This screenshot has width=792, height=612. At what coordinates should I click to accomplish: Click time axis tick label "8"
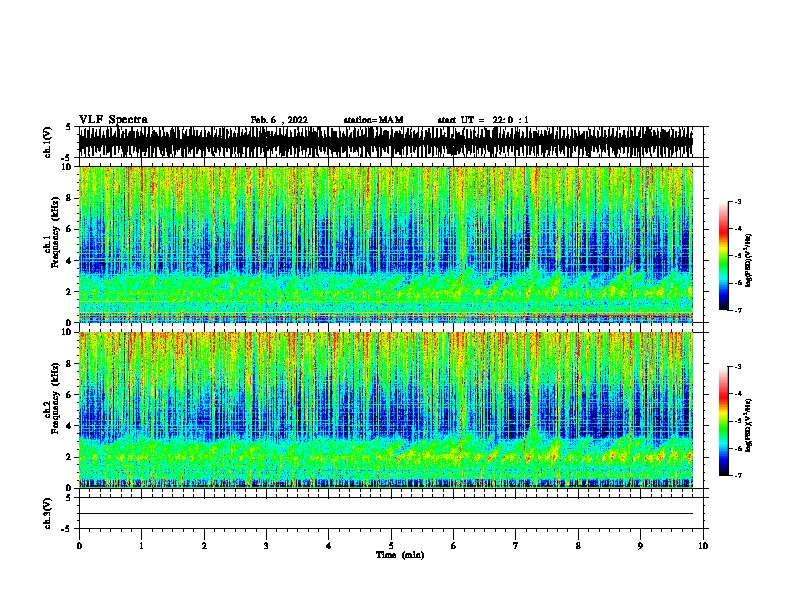pos(578,546)
